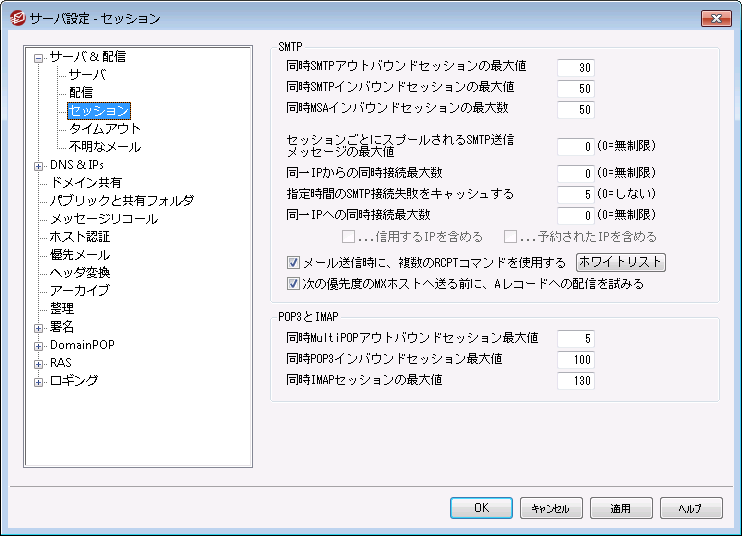Open help with the ヘルプ button
The height and width of the screenshot is (536, 742).
(x=691, y=508)
